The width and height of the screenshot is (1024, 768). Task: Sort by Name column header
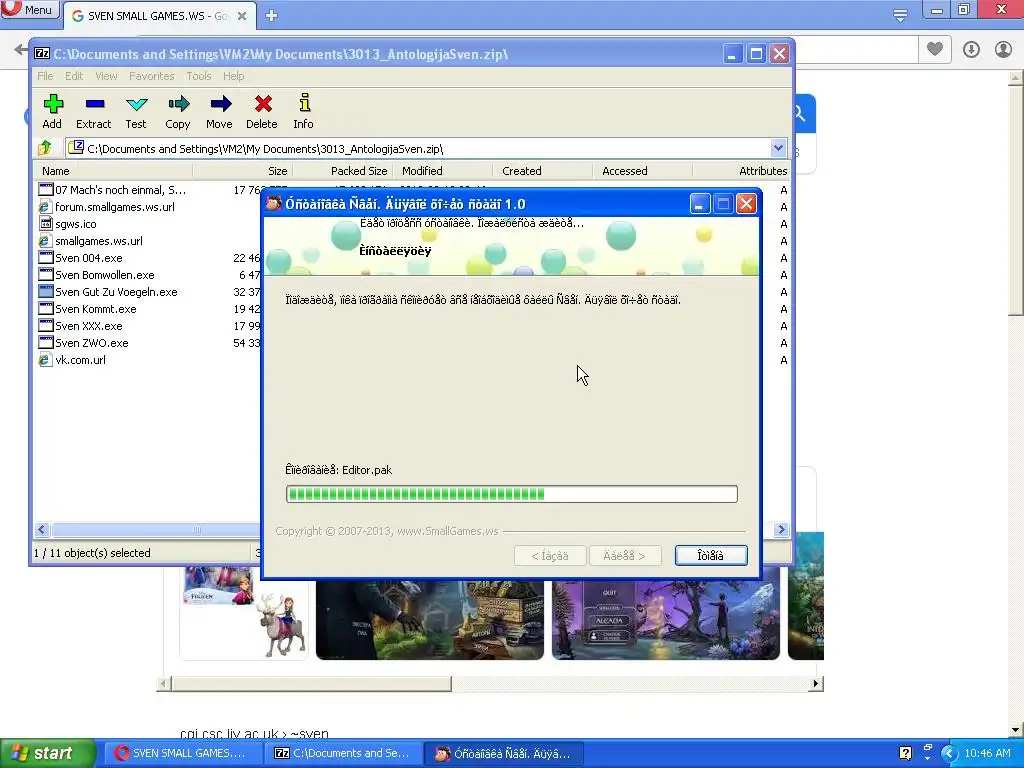pos(114,171)
